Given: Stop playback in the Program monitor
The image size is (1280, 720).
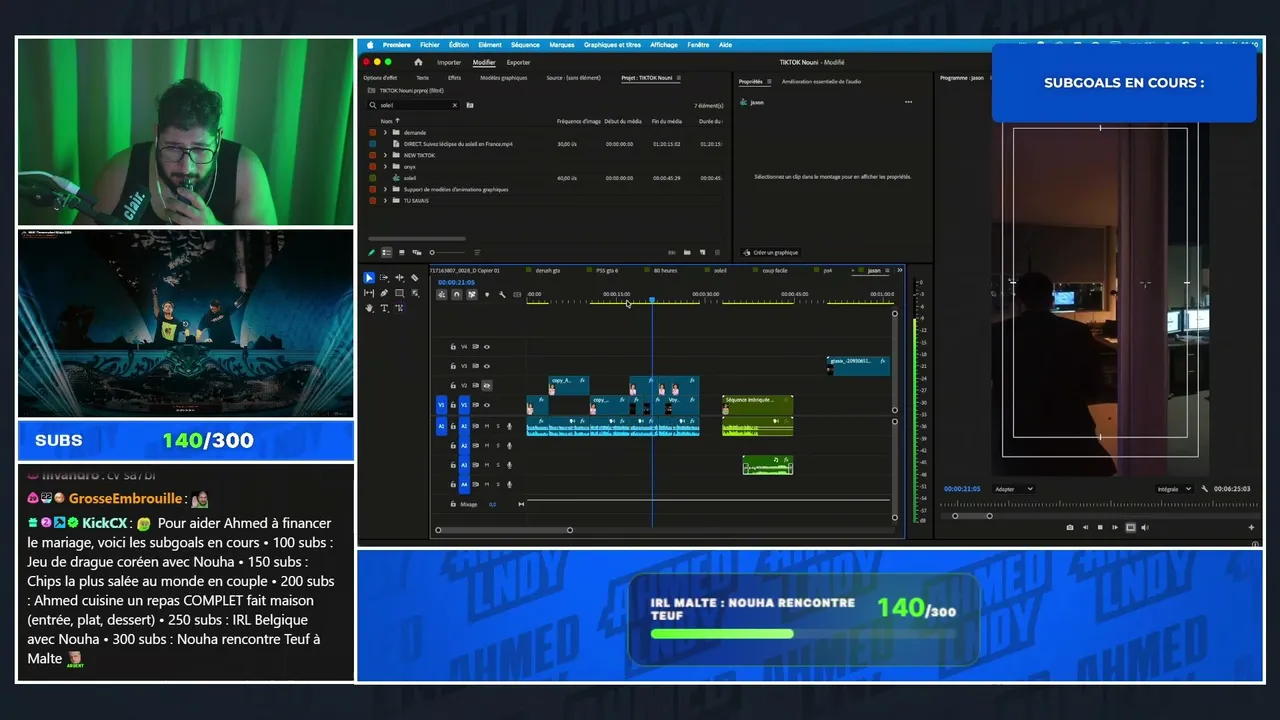Looking at the screenshot, I should pyautogui.click(x=1100, y=527).
